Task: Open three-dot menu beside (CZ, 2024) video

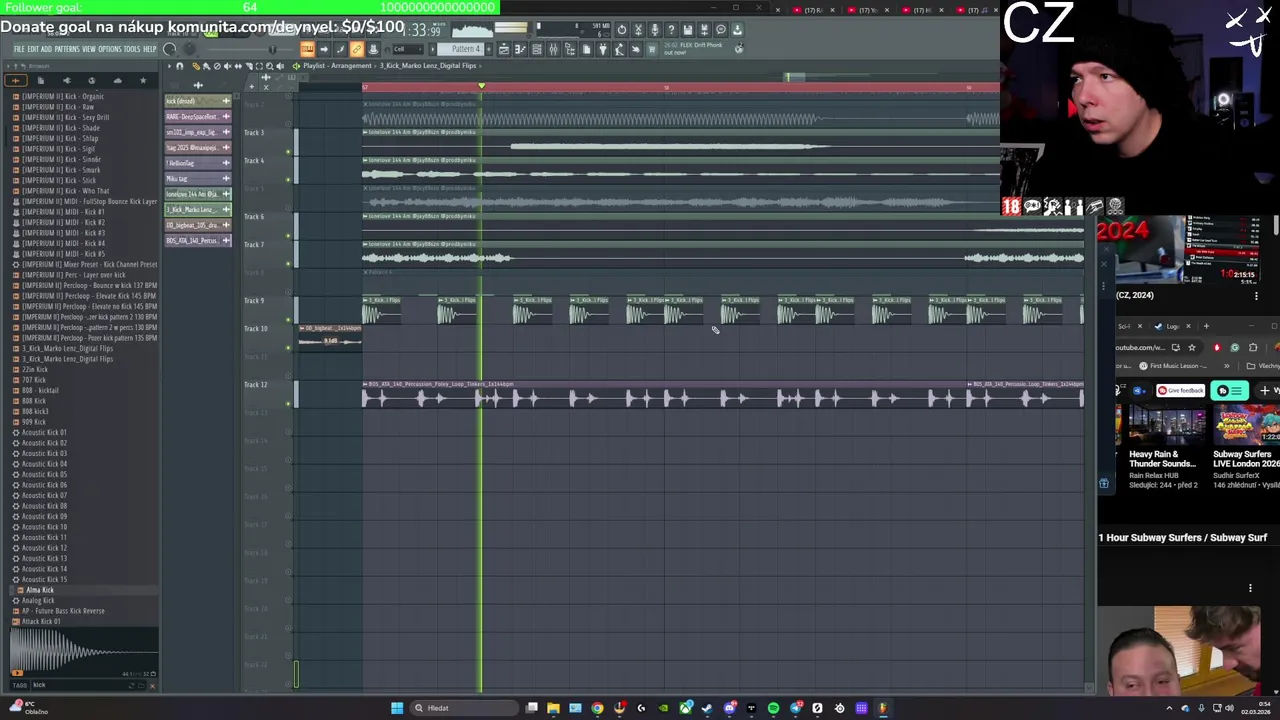Action: 1256,296
